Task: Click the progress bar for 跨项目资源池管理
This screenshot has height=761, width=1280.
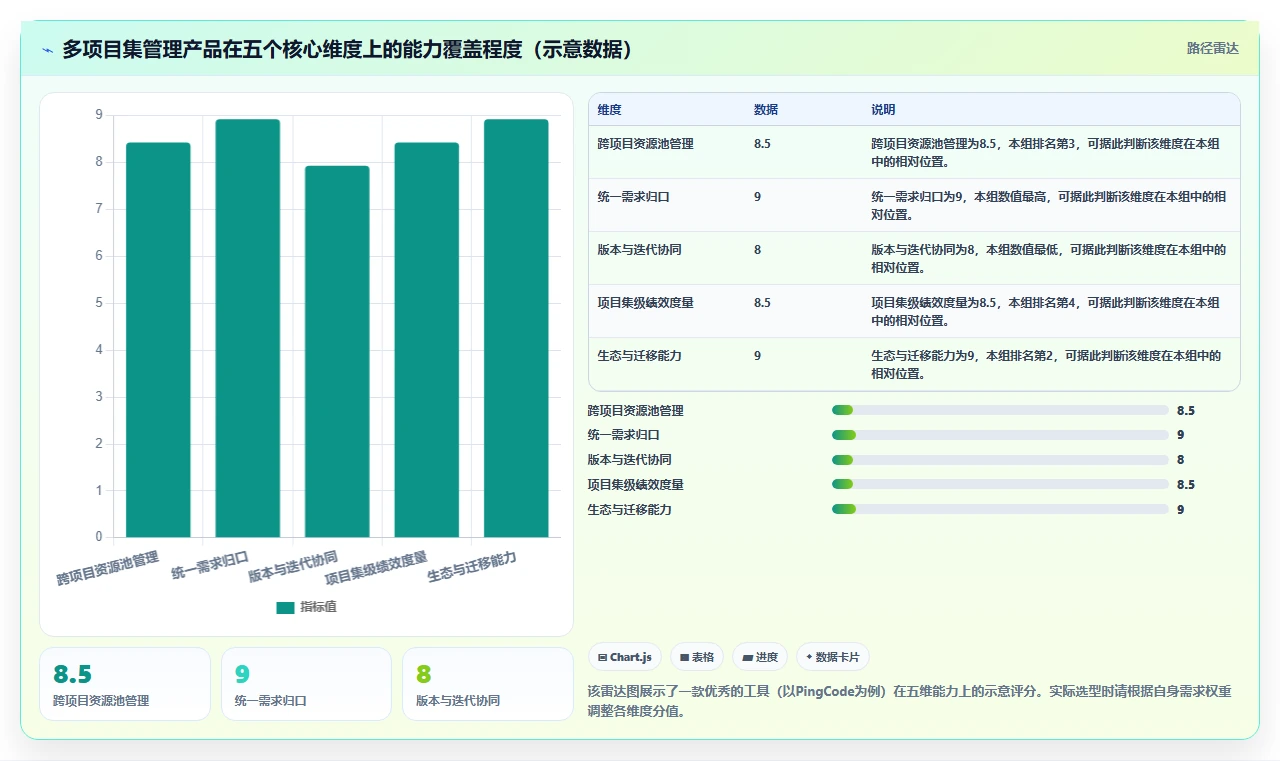Action: 1000,410
